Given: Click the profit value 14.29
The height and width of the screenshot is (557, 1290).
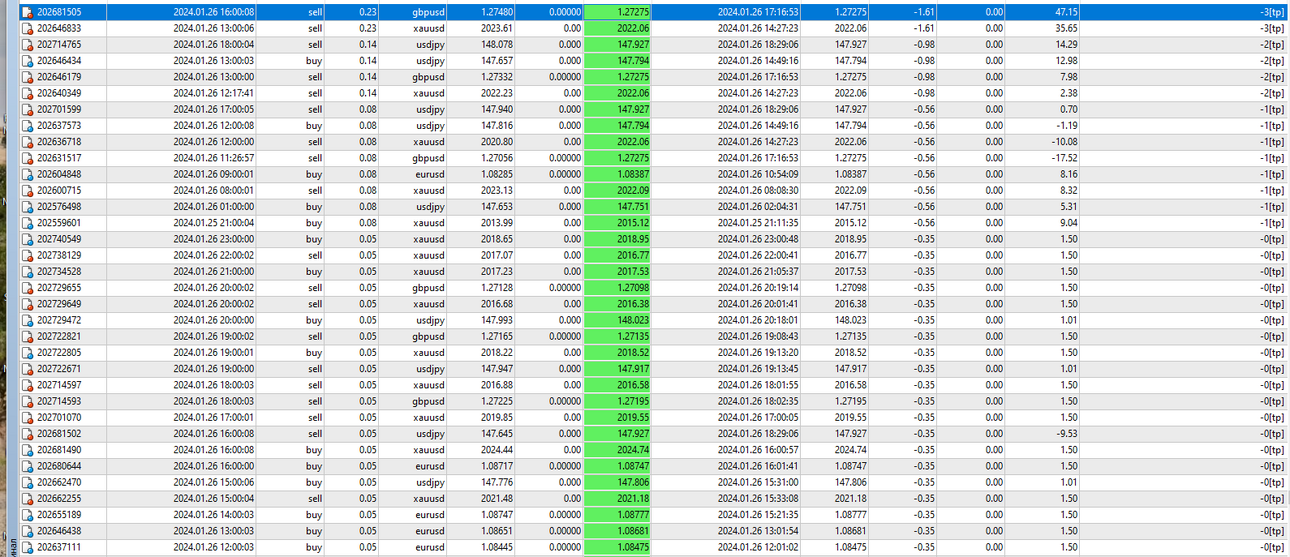Looking at the screenshot, I should point(1067,45).
